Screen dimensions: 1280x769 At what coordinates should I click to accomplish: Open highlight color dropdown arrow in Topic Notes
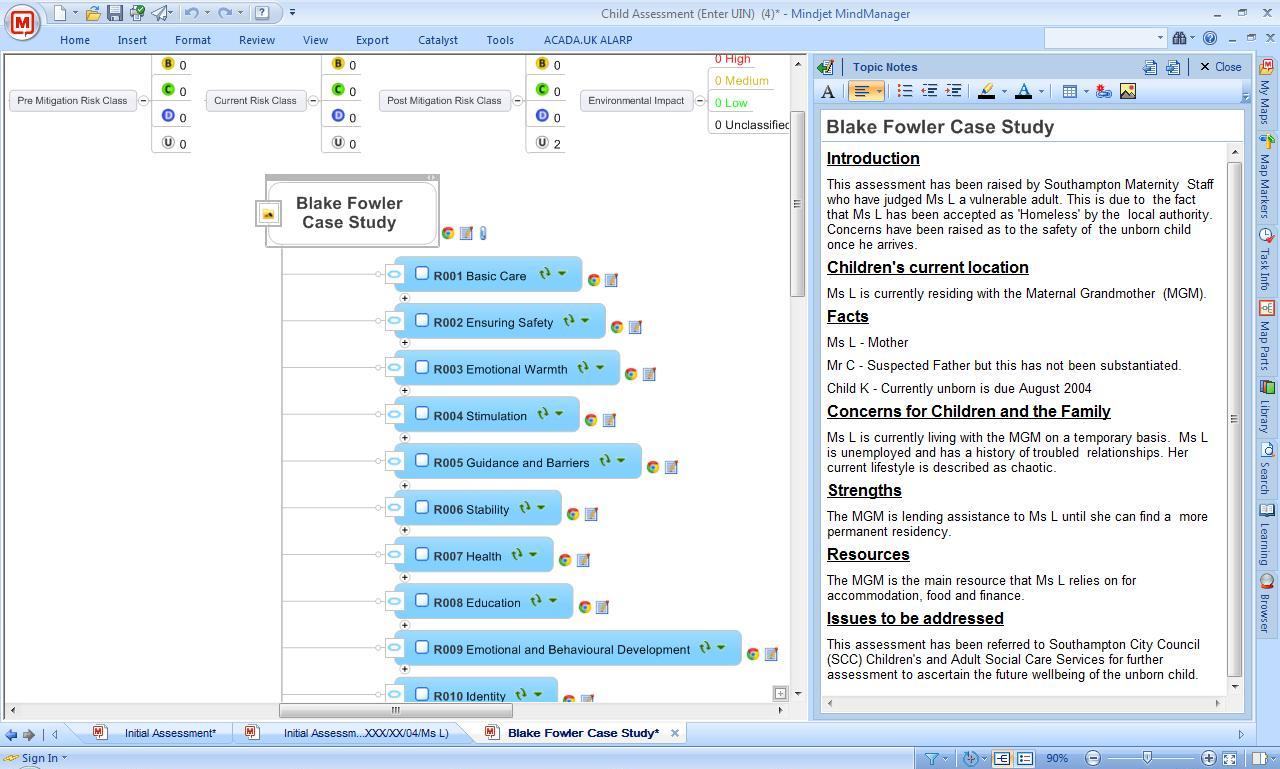[x=1004, y=91]
